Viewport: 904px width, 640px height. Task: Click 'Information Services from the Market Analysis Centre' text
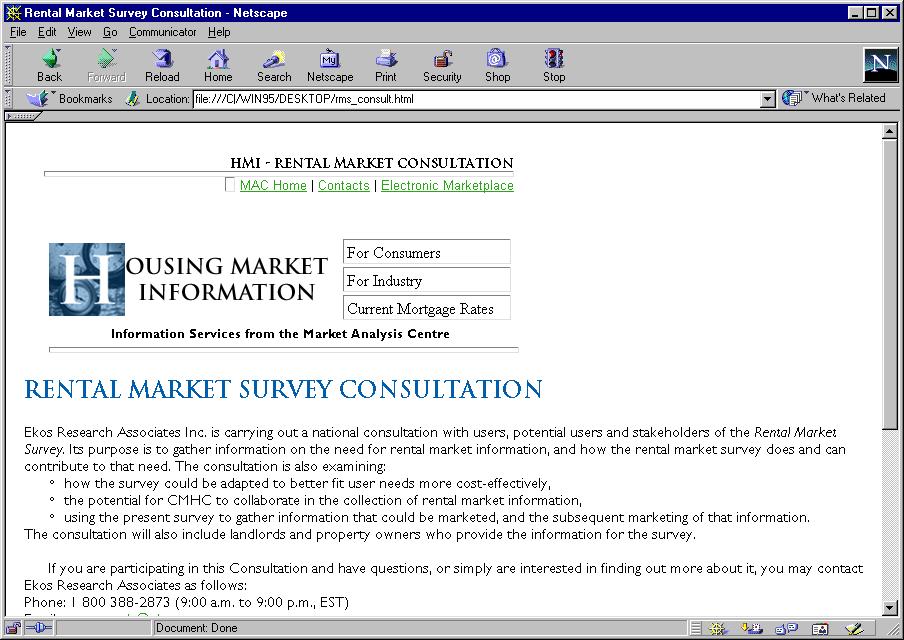[280, 334]
